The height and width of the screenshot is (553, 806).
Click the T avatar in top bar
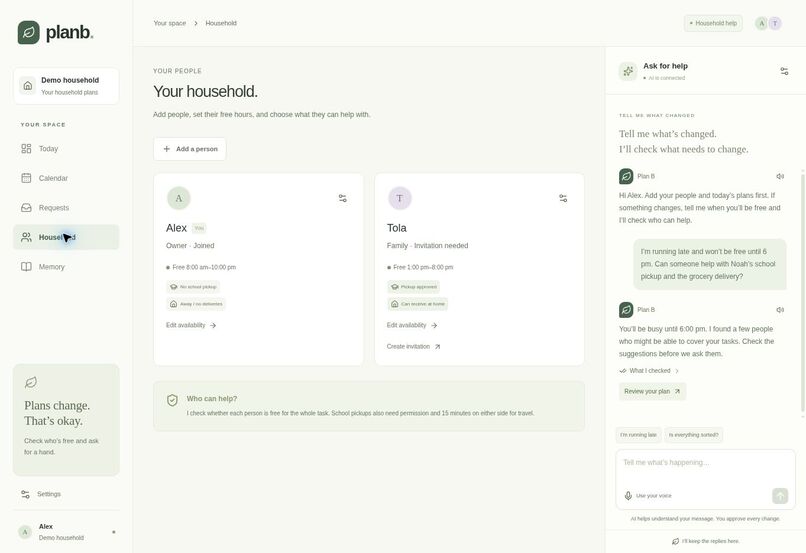(775, 23)
